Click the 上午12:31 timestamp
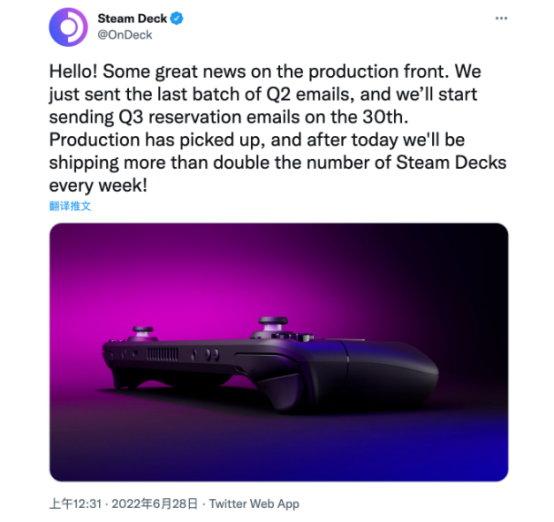The width and height of the screenshot is (554, 522). (x=76, y=504)
